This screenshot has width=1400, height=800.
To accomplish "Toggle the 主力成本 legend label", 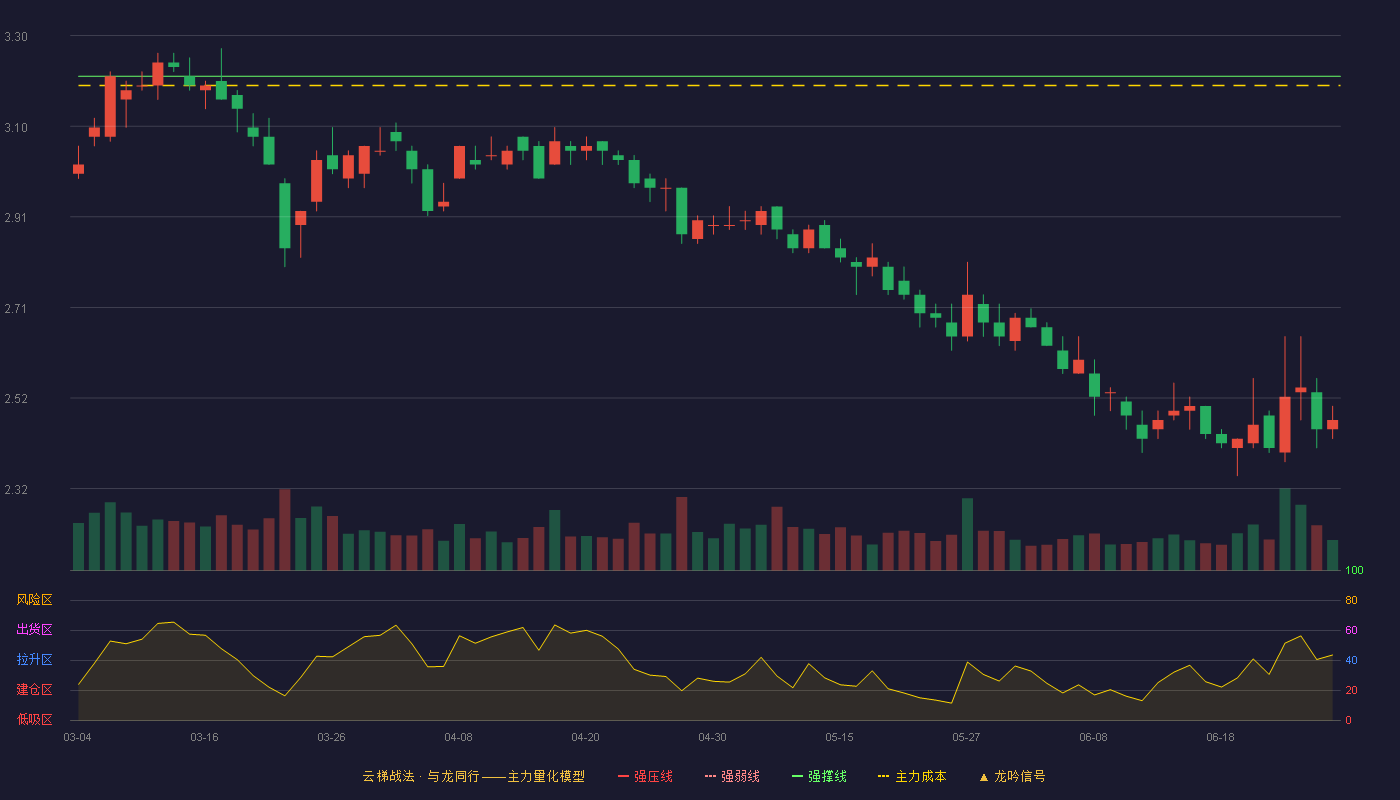I will (x=920, y=776).
